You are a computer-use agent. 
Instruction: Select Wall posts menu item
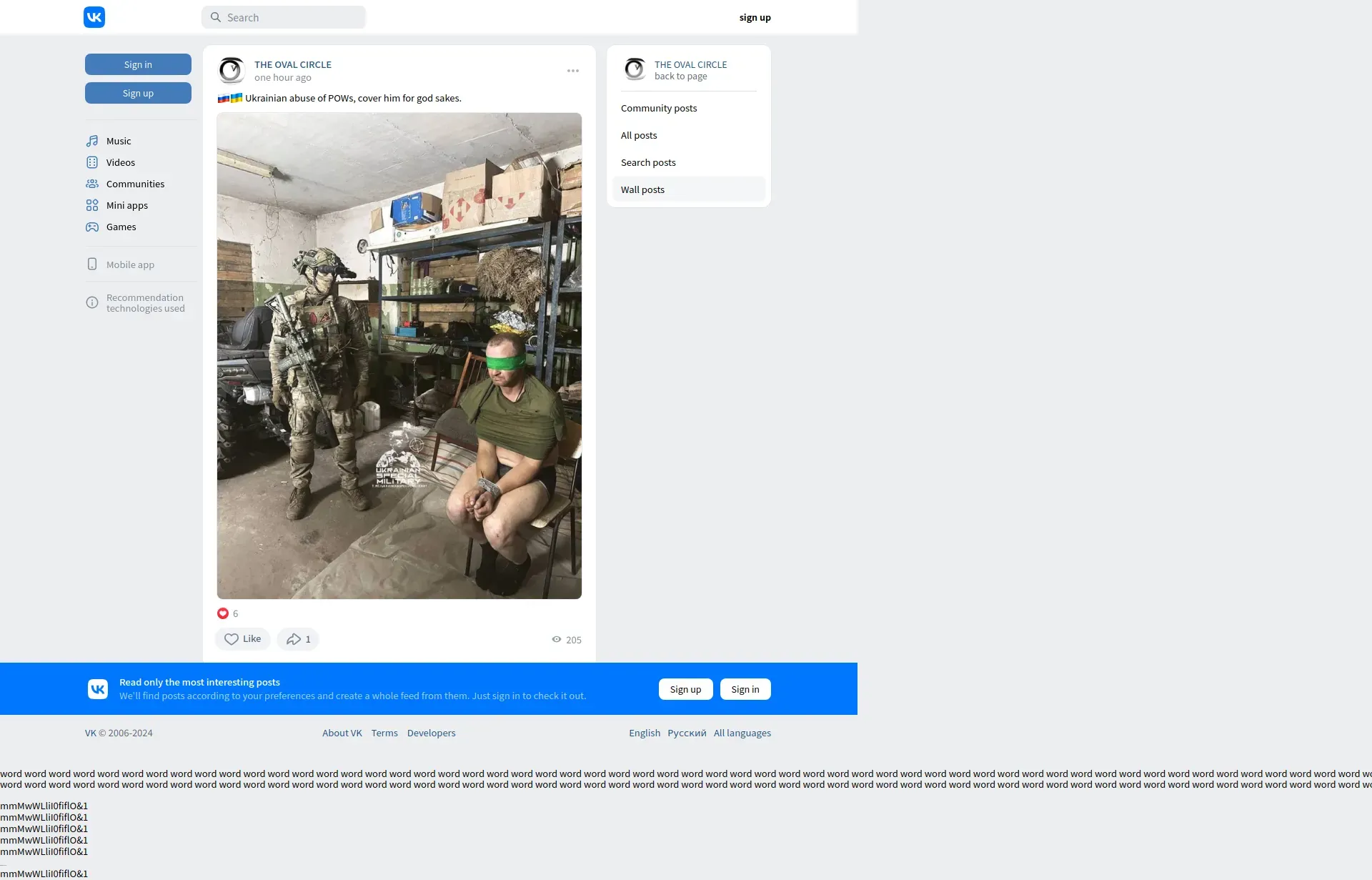[x=642, y=189]
